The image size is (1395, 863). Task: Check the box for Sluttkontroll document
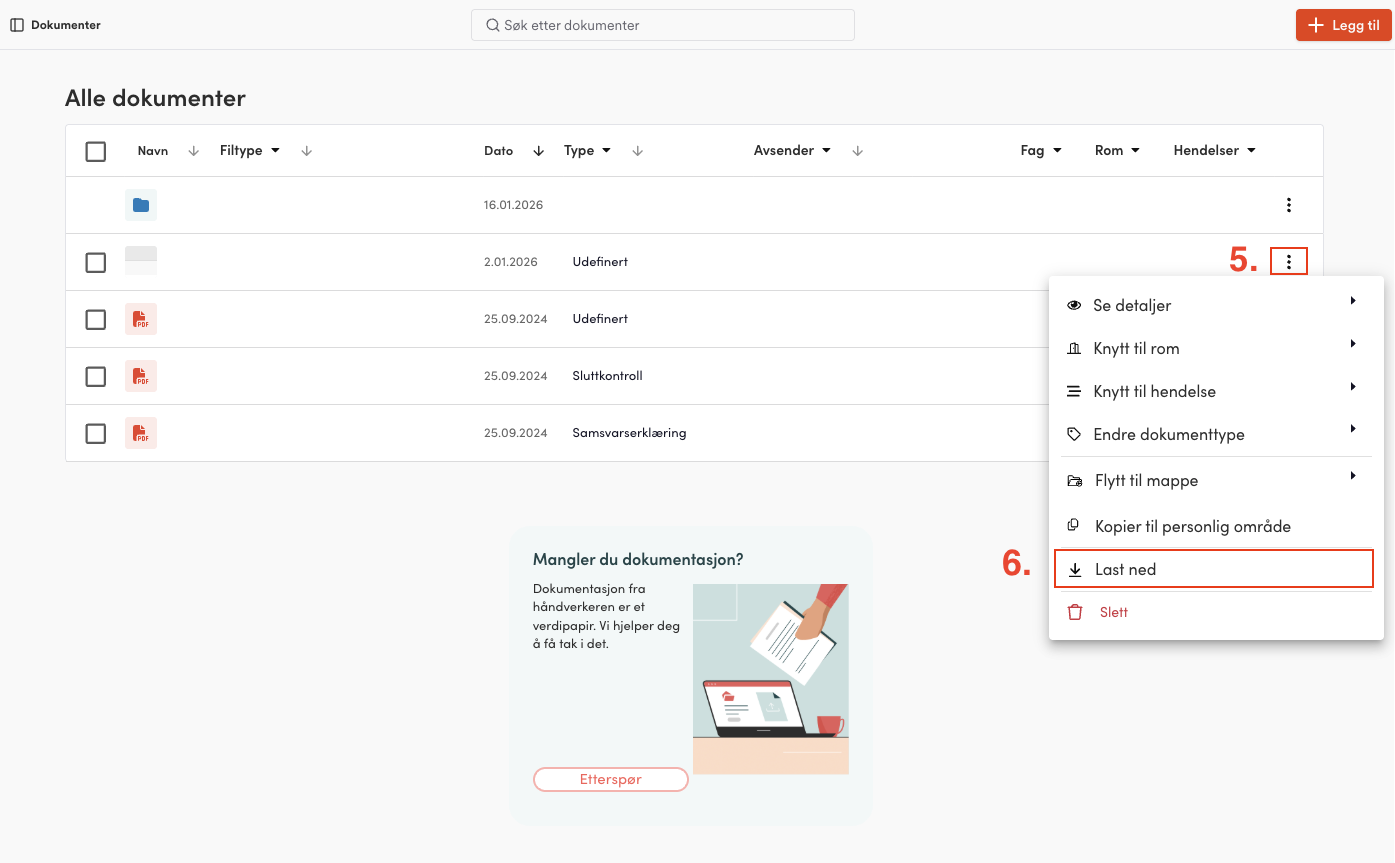tap(96, 376)
